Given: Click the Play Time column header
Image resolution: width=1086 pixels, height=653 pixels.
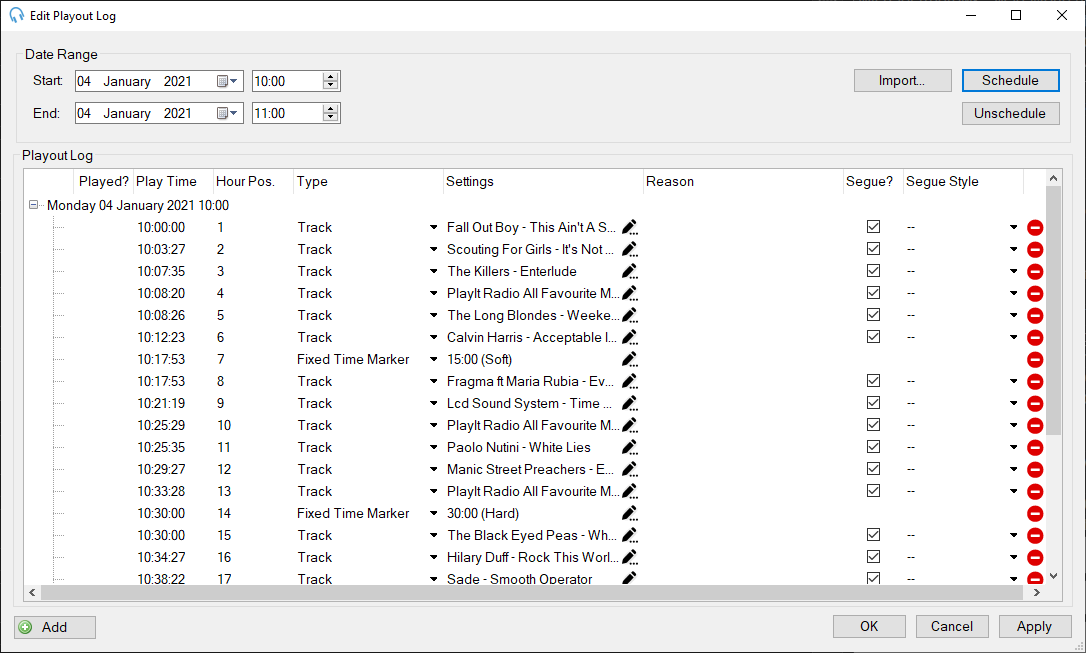Looking at the screenshot, I should (172, 181).
